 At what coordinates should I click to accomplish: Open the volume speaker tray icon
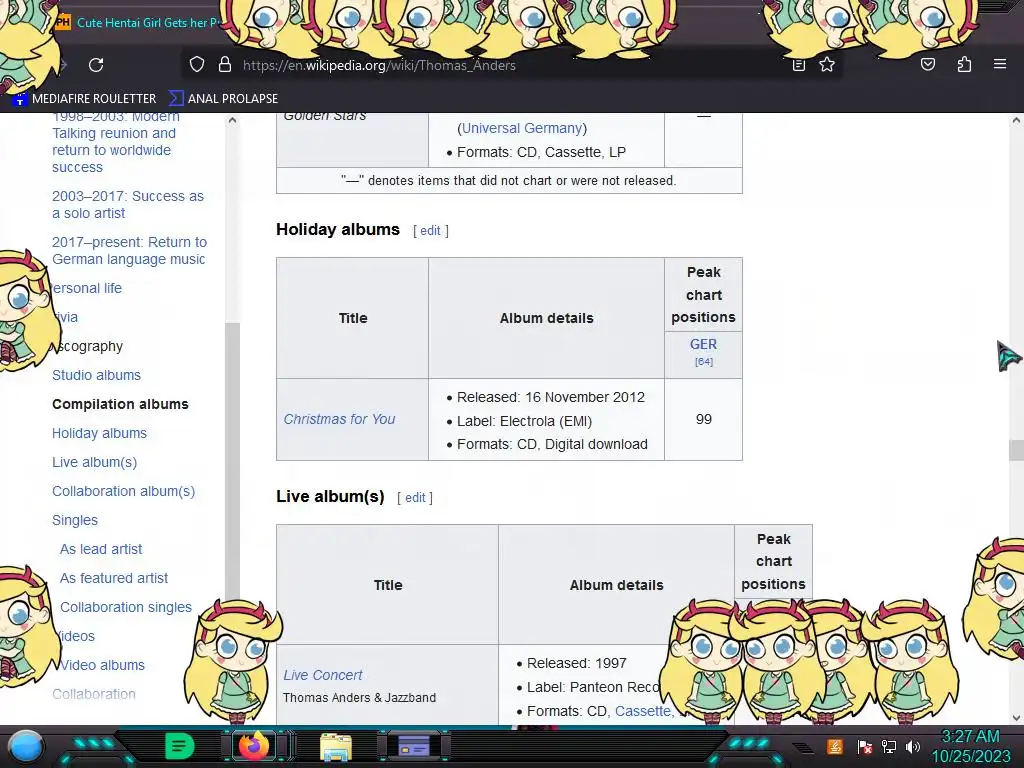tap(912, 746)
